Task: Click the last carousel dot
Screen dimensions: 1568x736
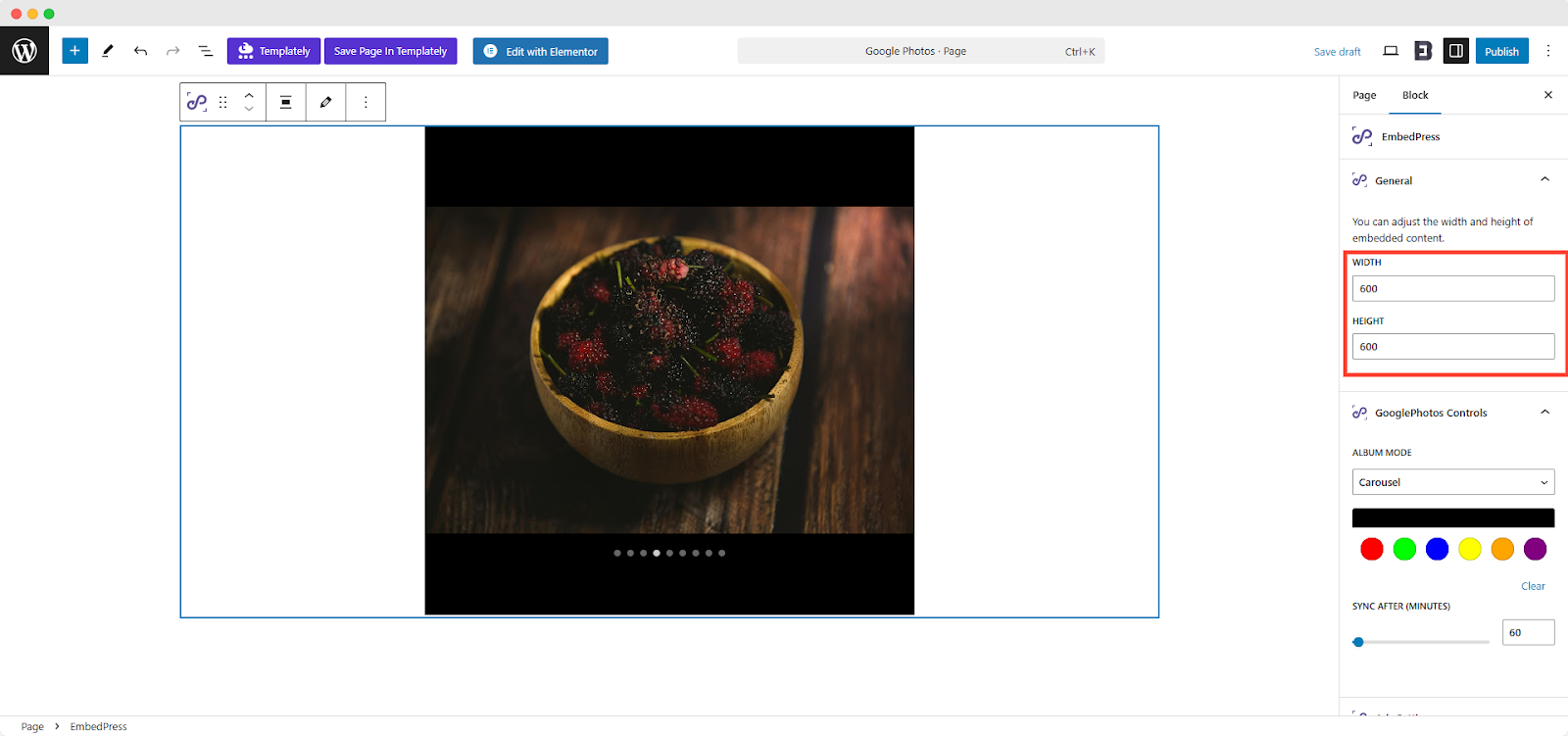Action: 722,553
